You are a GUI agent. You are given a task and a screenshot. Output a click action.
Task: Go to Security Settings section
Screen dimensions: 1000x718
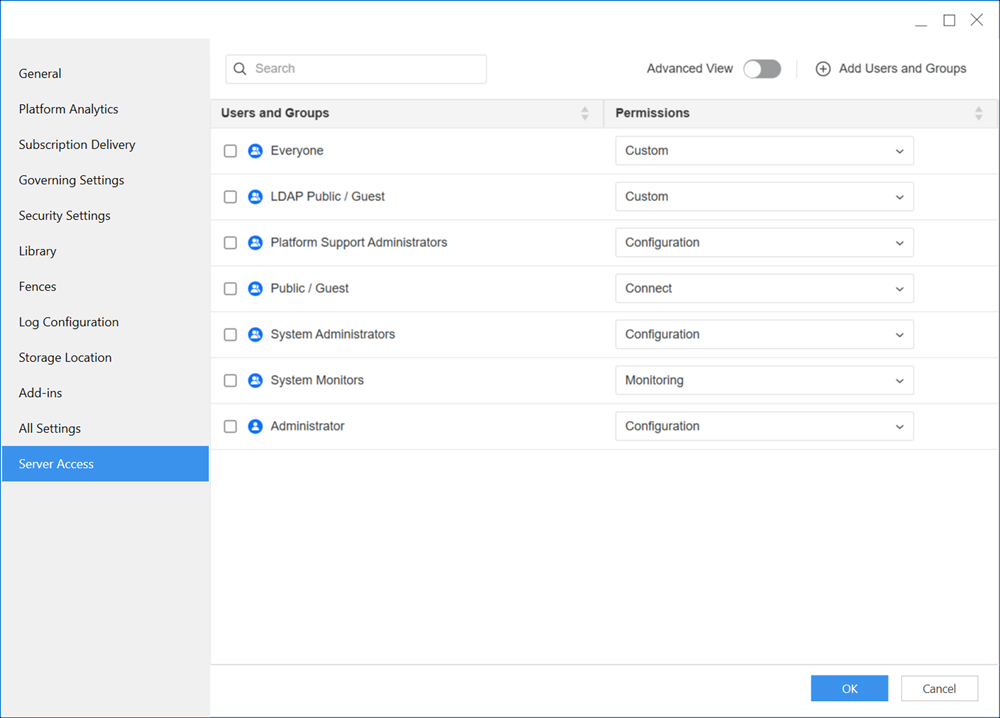[65, 216]
